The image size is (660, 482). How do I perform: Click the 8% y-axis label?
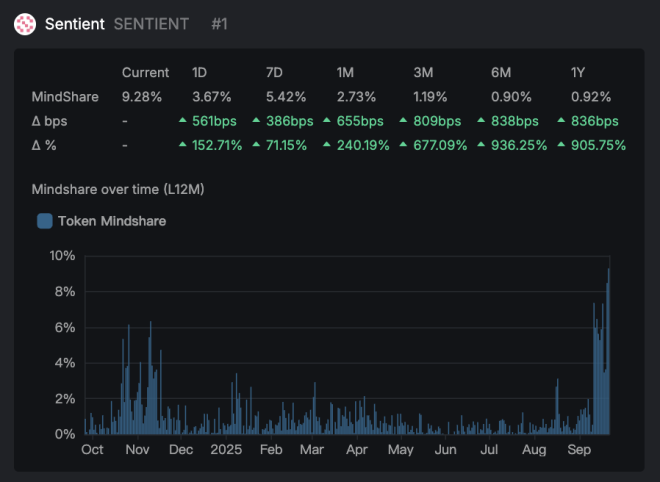(x=65, y=291)
